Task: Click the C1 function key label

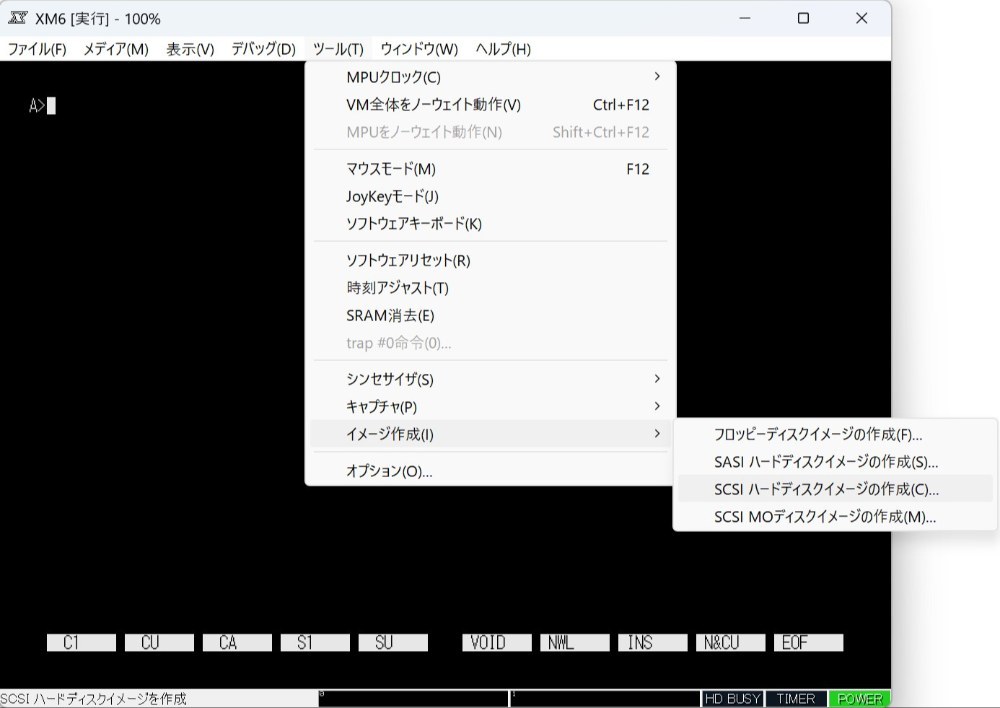Action: [x=82, y=642]
